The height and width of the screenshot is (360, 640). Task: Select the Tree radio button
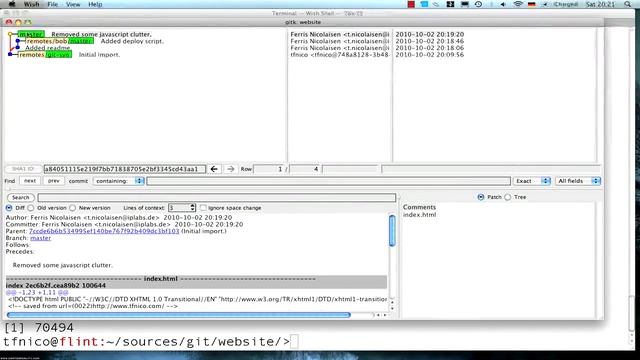pos(507,197)
